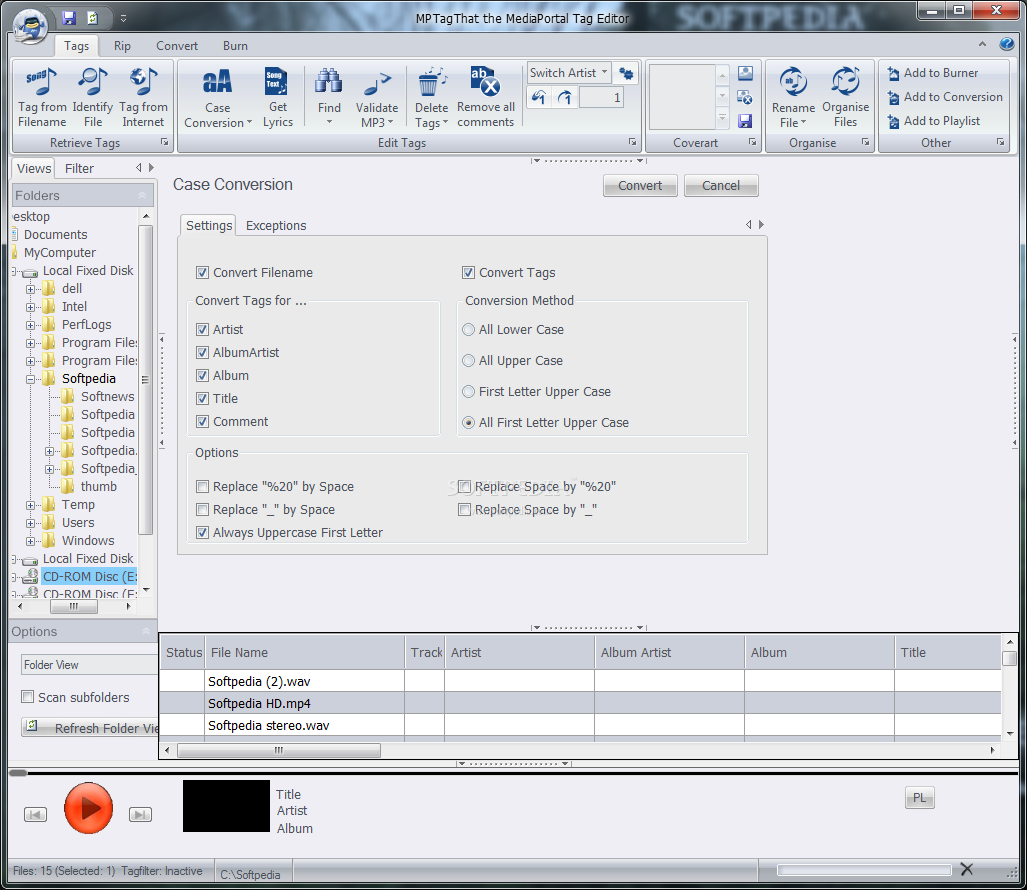Play the track with the red play button
This screenshot has height=890, width=1027.
[88, 808]
